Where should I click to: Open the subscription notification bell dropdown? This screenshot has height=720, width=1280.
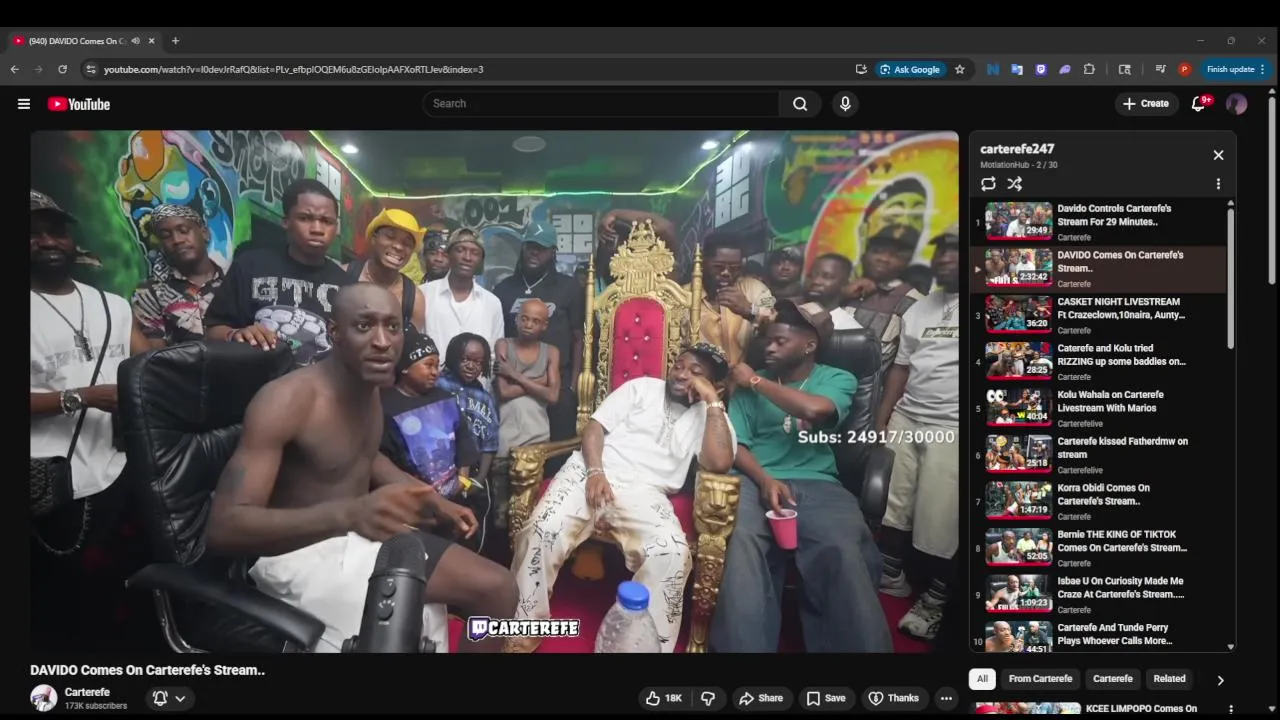tap(169, 698)
